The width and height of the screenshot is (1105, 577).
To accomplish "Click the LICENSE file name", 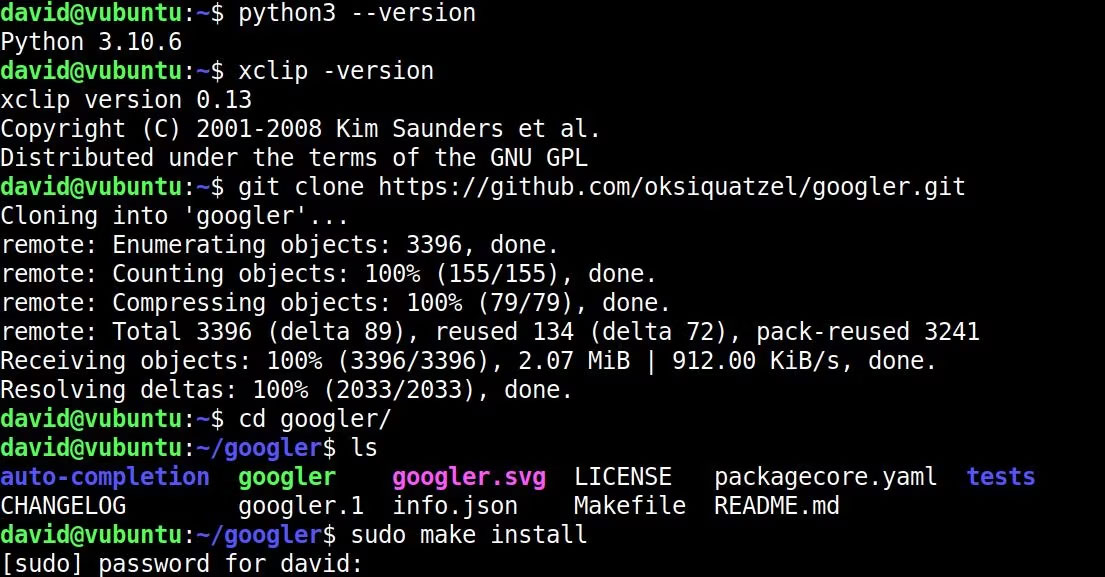I will pos(622,477).
